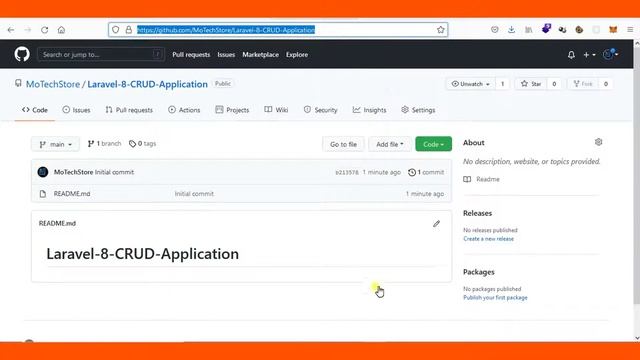Screen dimensions: 640x360
Task: Reload the page with the refresh icon
Action: [x=44, y=30]
